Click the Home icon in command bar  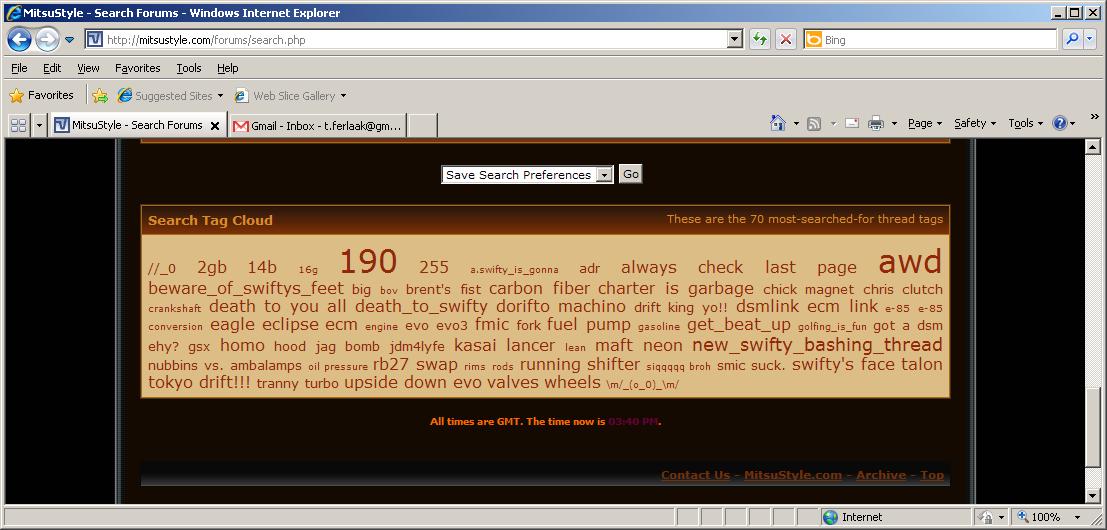coord(777,123)
